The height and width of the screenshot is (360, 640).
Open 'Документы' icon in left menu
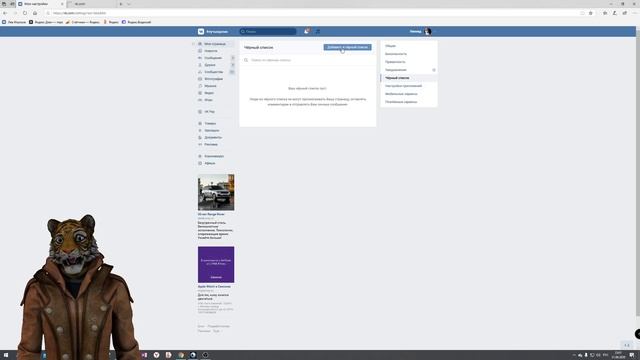click(x=200, y=137)
